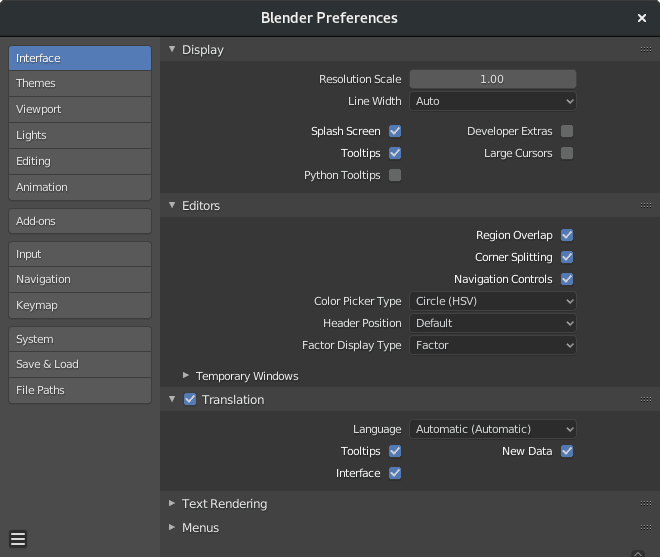Open the Add-ons tab
660x557 pixels.
point(80,221)
